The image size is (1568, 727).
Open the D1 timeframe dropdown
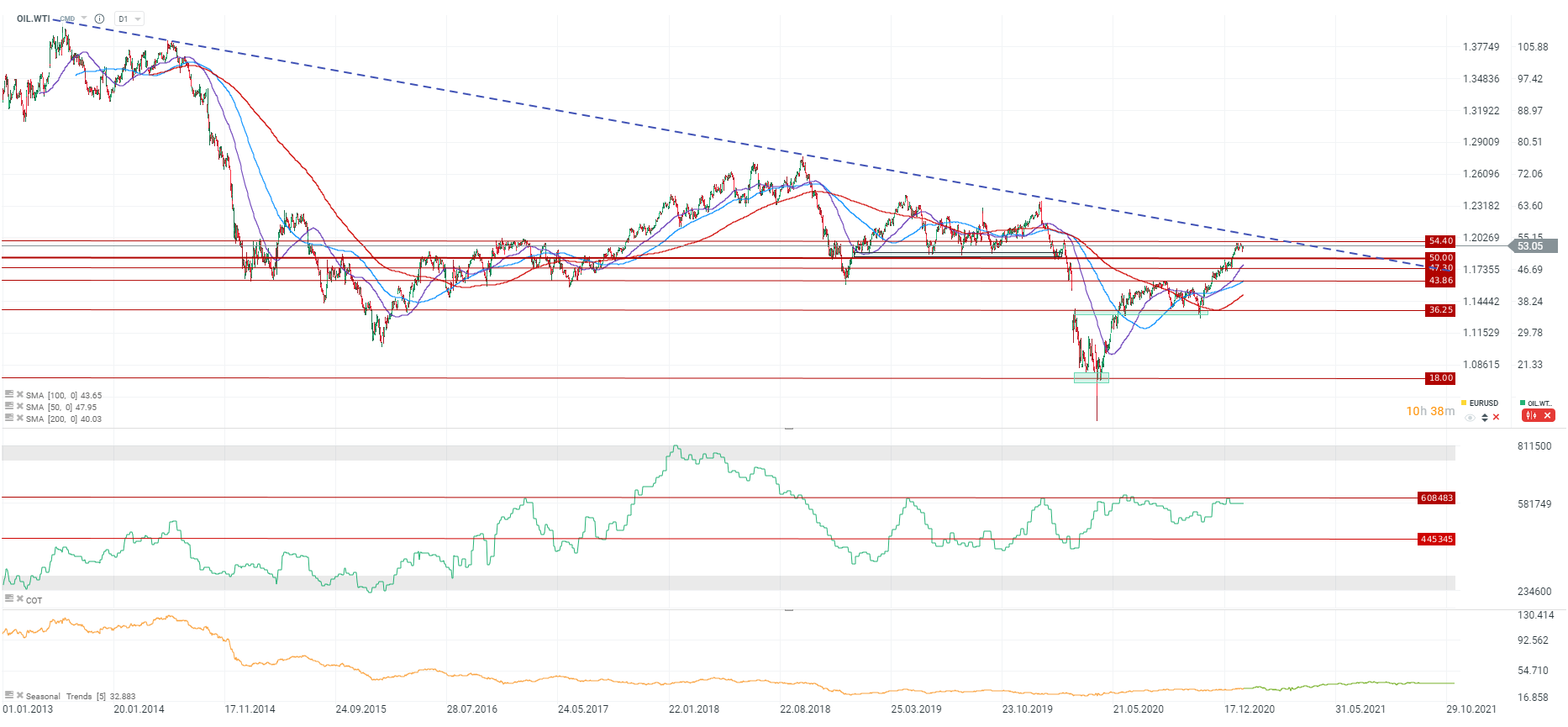coord(129,18)
